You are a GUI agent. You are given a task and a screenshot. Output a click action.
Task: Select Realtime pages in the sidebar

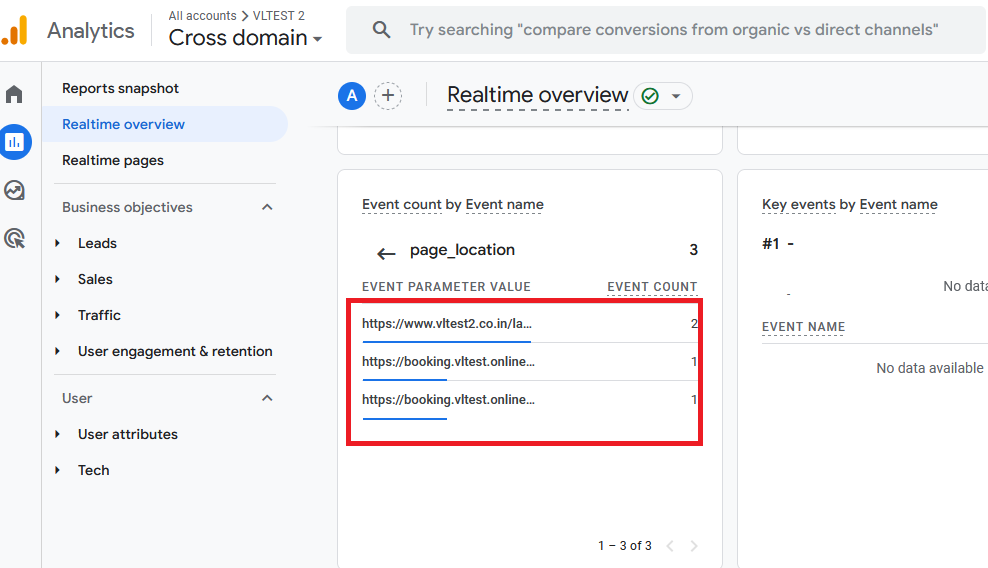point(113,160)
